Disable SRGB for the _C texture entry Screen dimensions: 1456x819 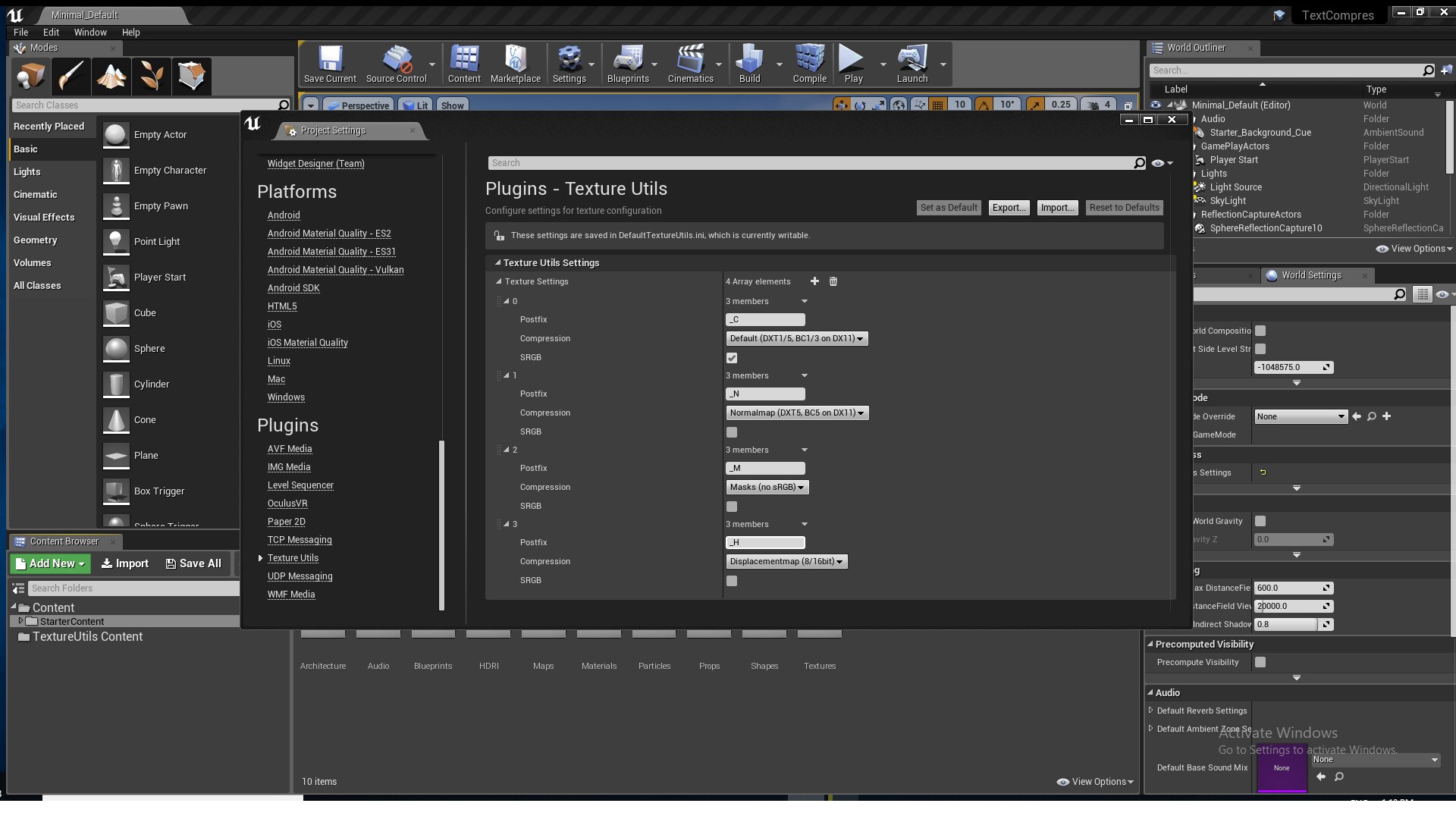coord(732,358)
